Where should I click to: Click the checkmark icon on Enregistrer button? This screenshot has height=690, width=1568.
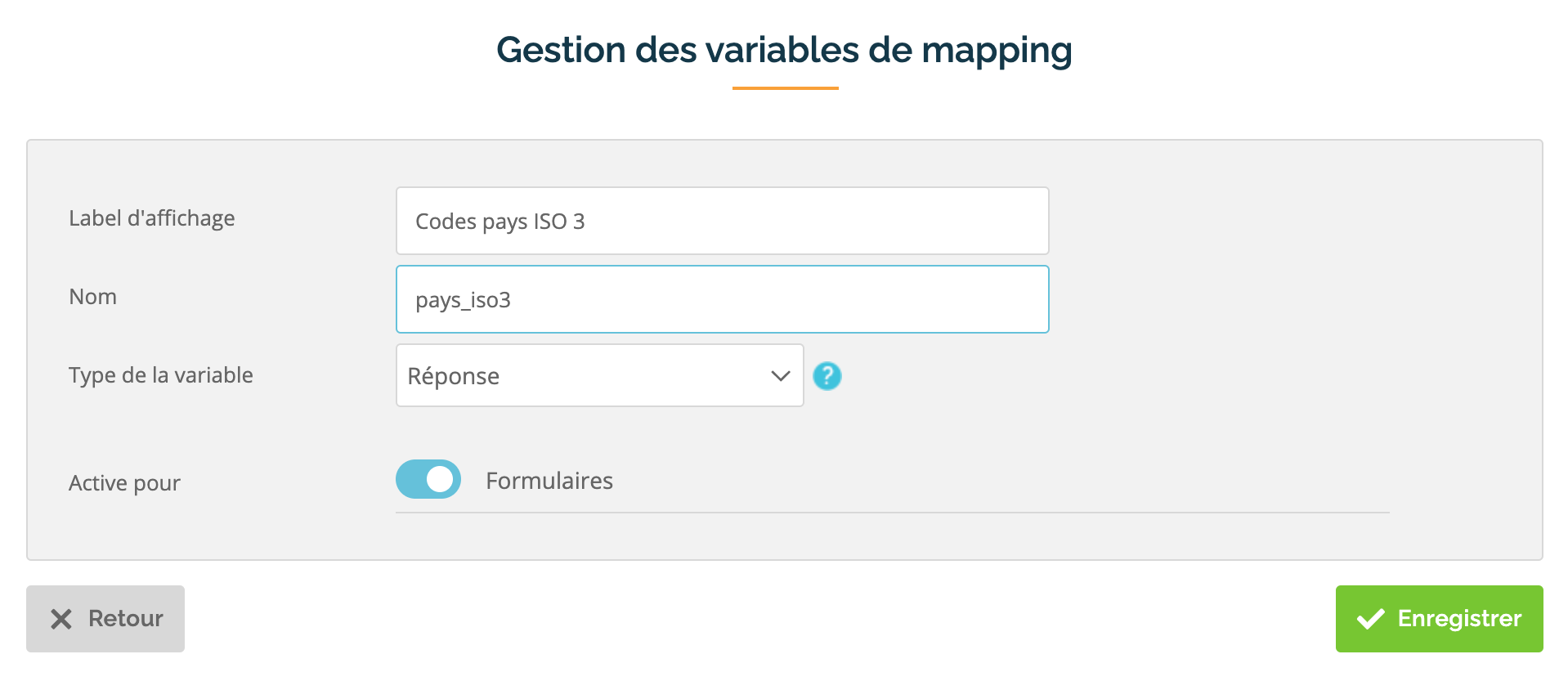point(1371,619)
